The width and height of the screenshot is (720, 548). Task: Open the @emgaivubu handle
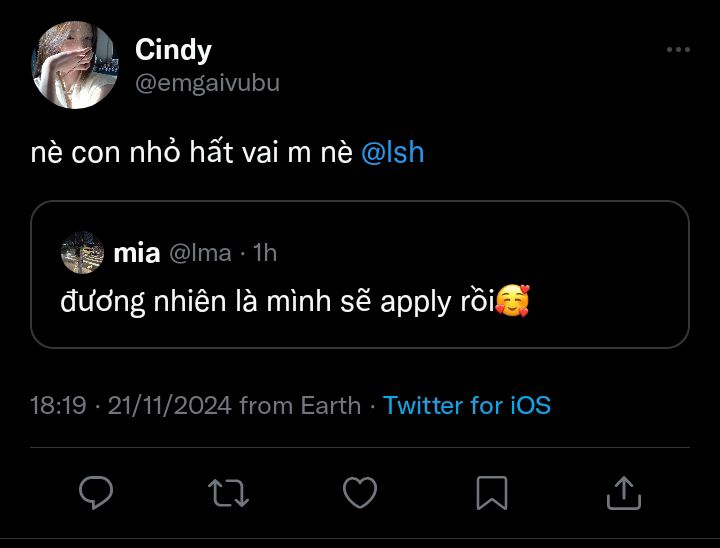[207, 84]
